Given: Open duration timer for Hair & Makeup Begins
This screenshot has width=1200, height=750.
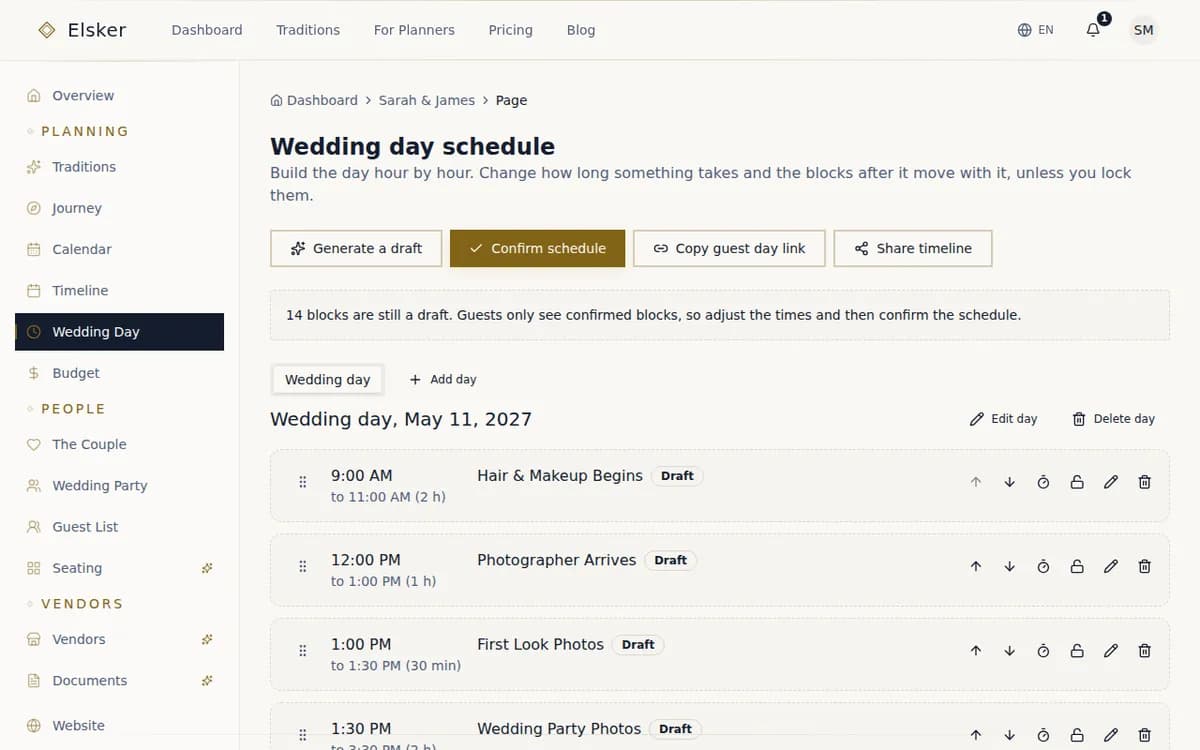Looking at the screenshot, I should [1043, 482].
